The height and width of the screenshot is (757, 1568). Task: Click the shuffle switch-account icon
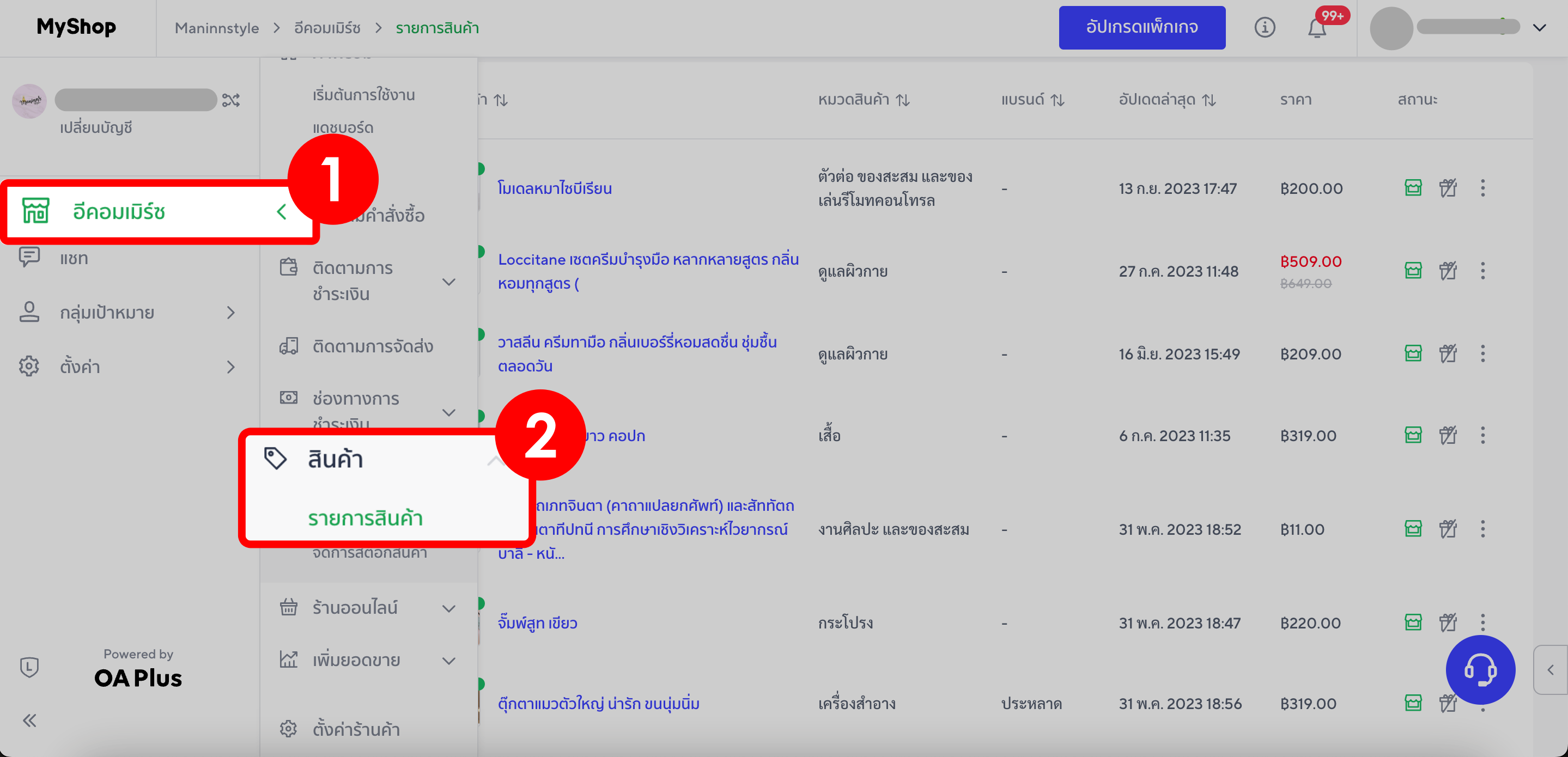[x=230, y=100]
